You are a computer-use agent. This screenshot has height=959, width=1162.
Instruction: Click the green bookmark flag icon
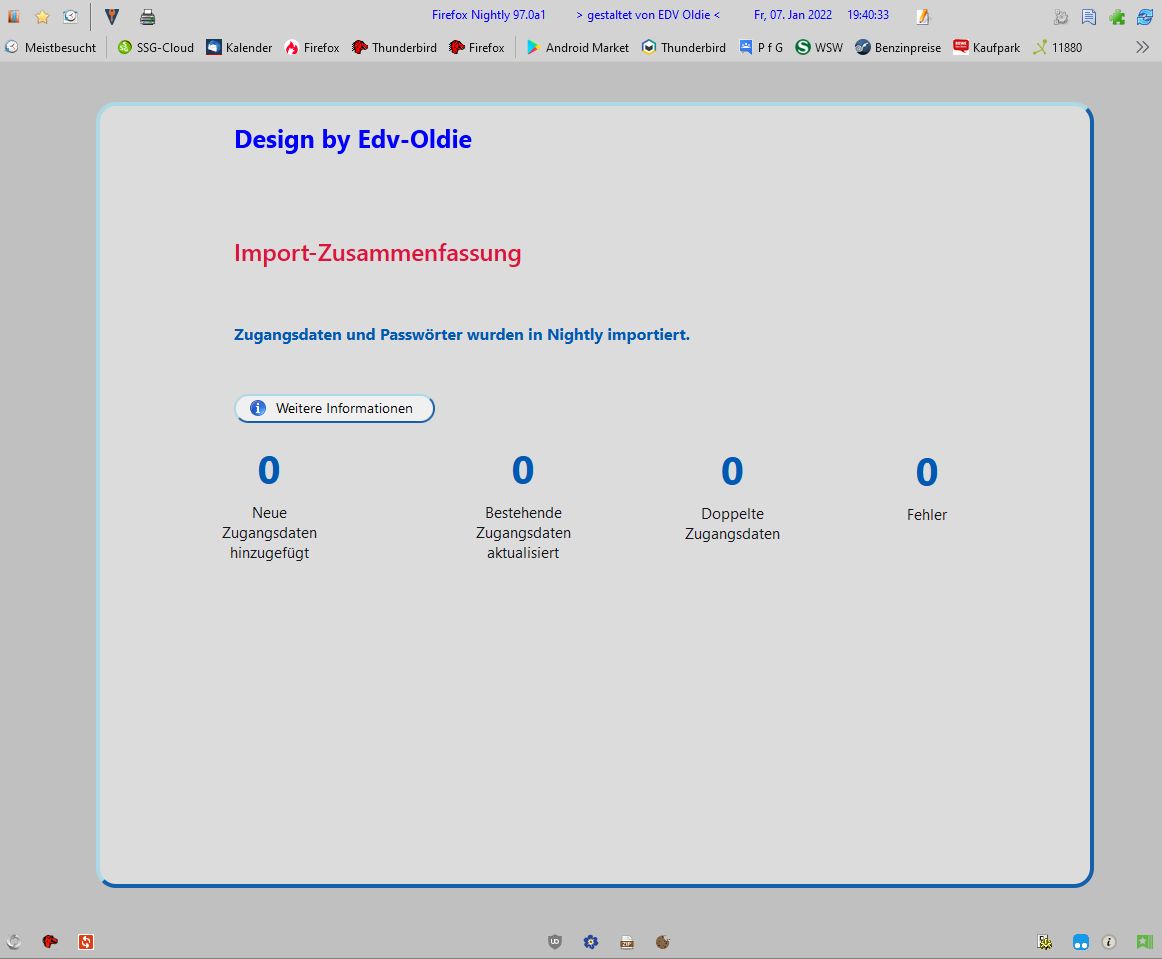tap(1145, 942)
